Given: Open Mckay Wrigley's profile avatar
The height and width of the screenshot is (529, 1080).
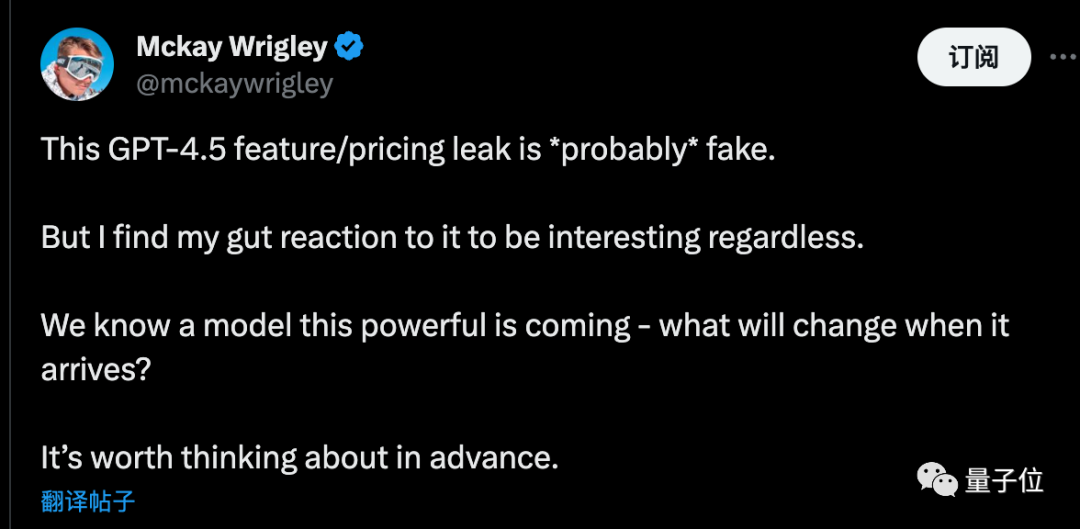Looking at the screenshot, I should point(78,65).
